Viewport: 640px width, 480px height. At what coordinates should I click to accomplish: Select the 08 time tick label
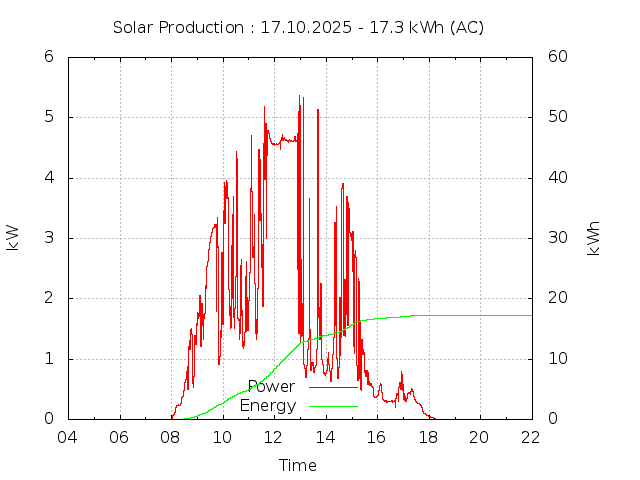(x=171, y=438)
